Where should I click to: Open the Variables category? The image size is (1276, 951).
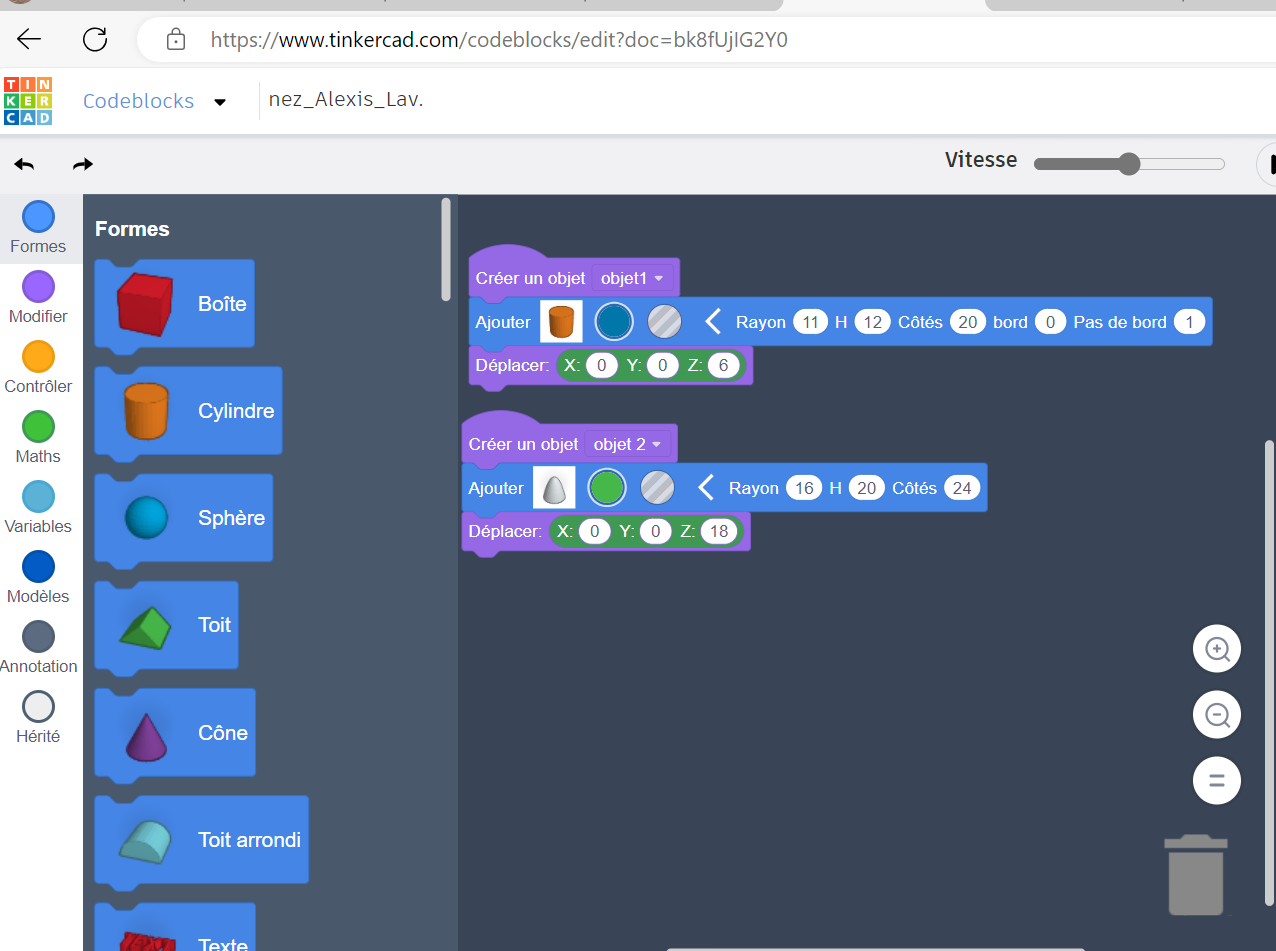(x=38, y=508)
